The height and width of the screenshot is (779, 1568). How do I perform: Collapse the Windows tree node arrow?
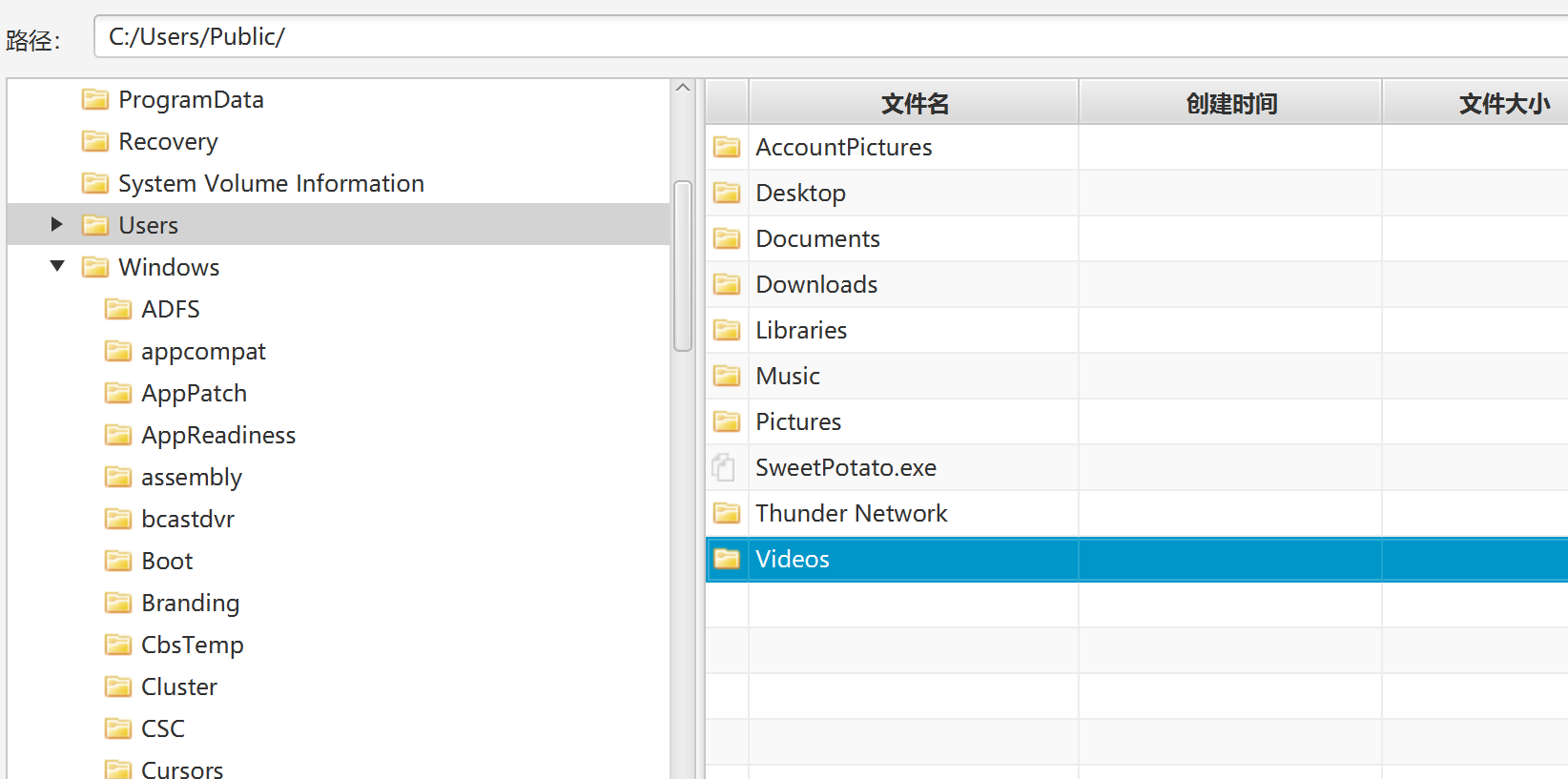(x=57, y=266)
